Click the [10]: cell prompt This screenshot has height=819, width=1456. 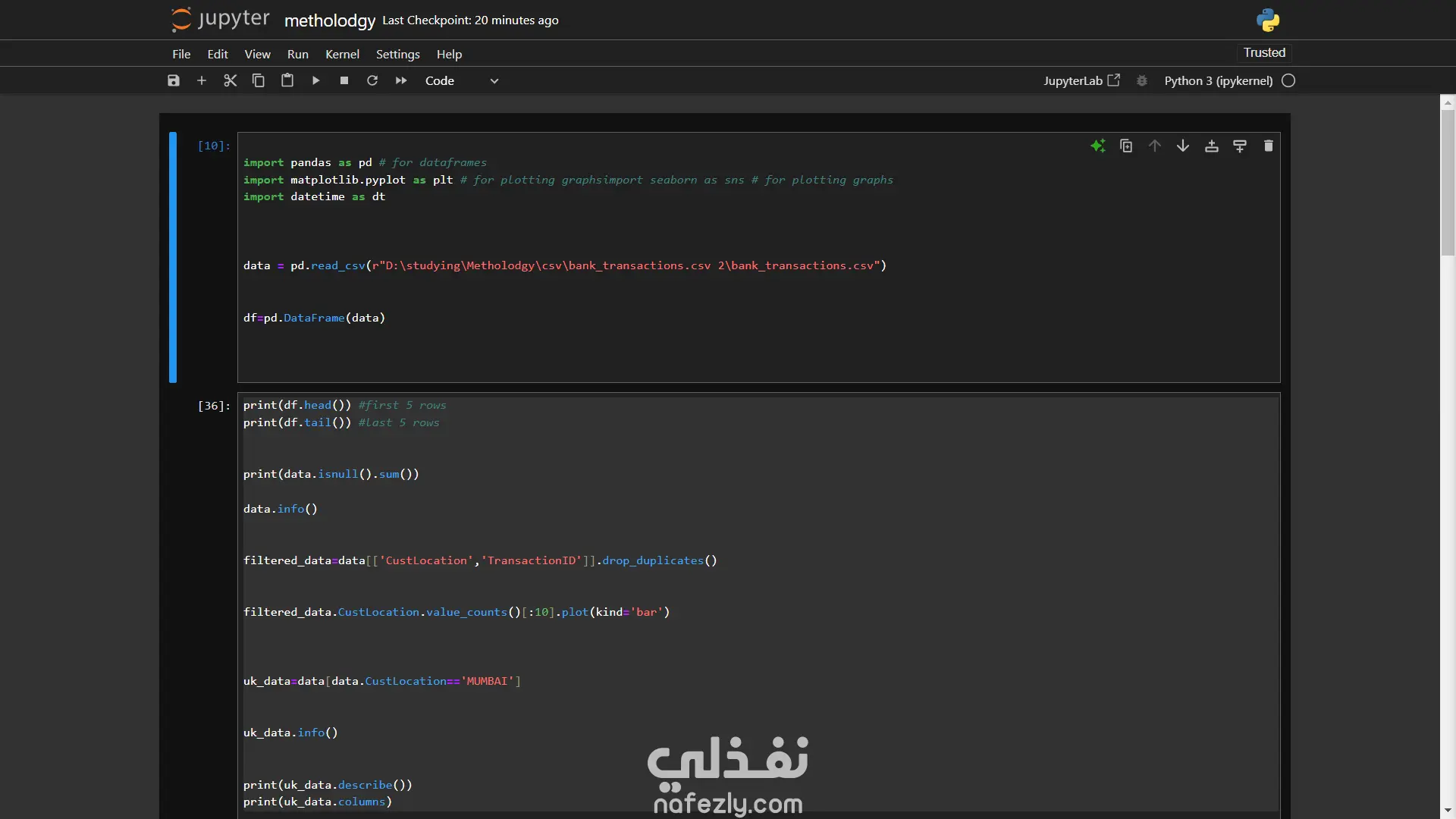click(x=214, y=146)
